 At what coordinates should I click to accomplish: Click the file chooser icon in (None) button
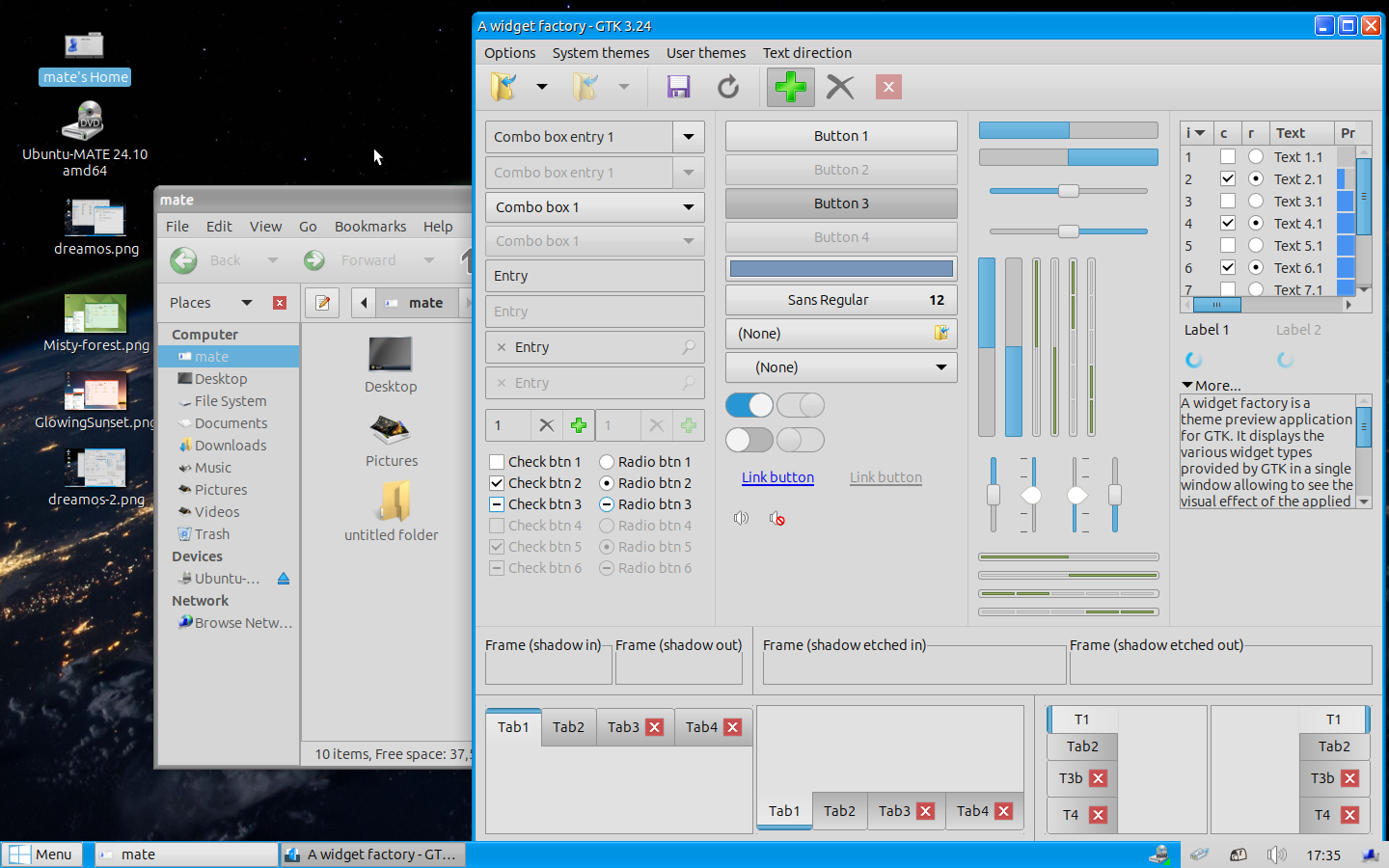pyautogui.click(x=941, y=333)
